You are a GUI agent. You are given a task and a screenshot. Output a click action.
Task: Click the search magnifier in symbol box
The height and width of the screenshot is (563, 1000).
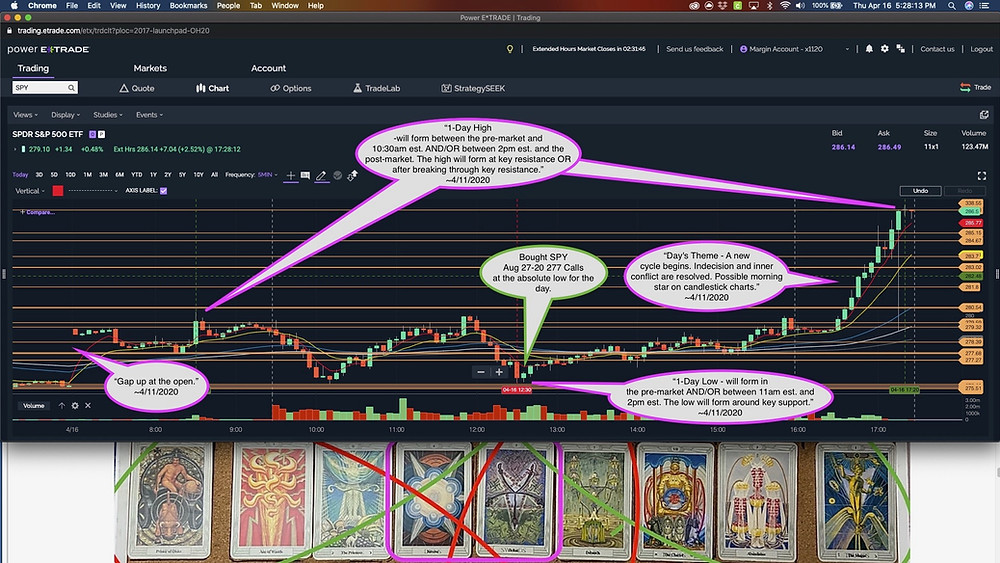(x=71, y=87)
